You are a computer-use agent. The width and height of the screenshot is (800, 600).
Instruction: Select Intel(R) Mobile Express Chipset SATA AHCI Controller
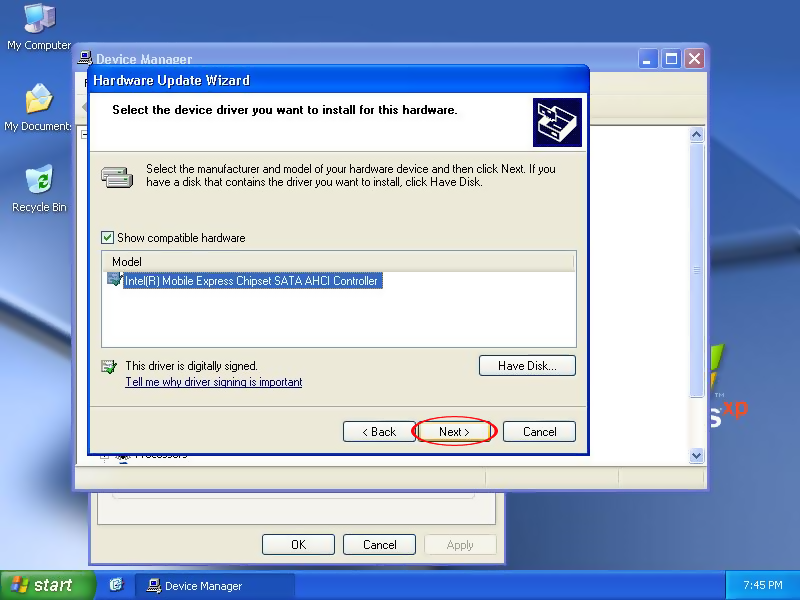click(x=252, y=281)
